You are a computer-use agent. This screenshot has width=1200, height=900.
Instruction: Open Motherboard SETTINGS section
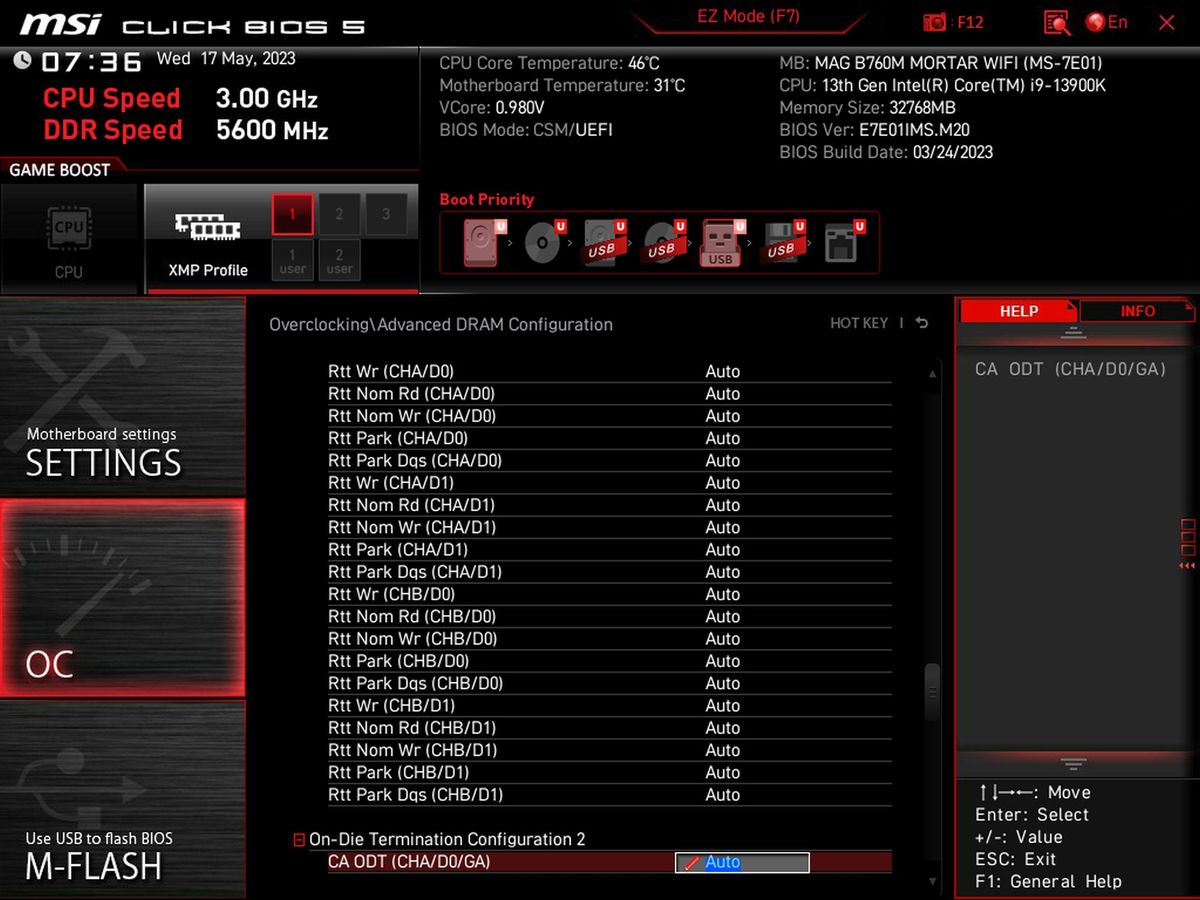[122, 397]
